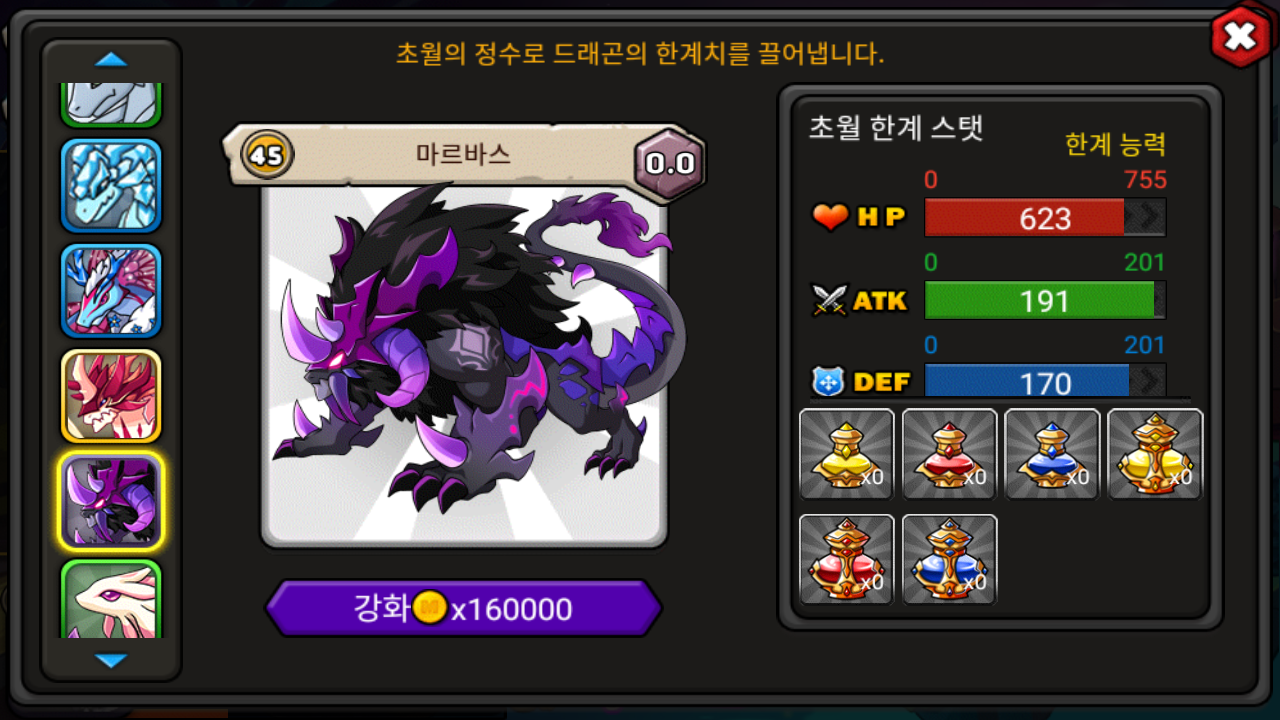
Task: Tap the 강화 x160000 enhance button
Action: click(x=464, y=608)
